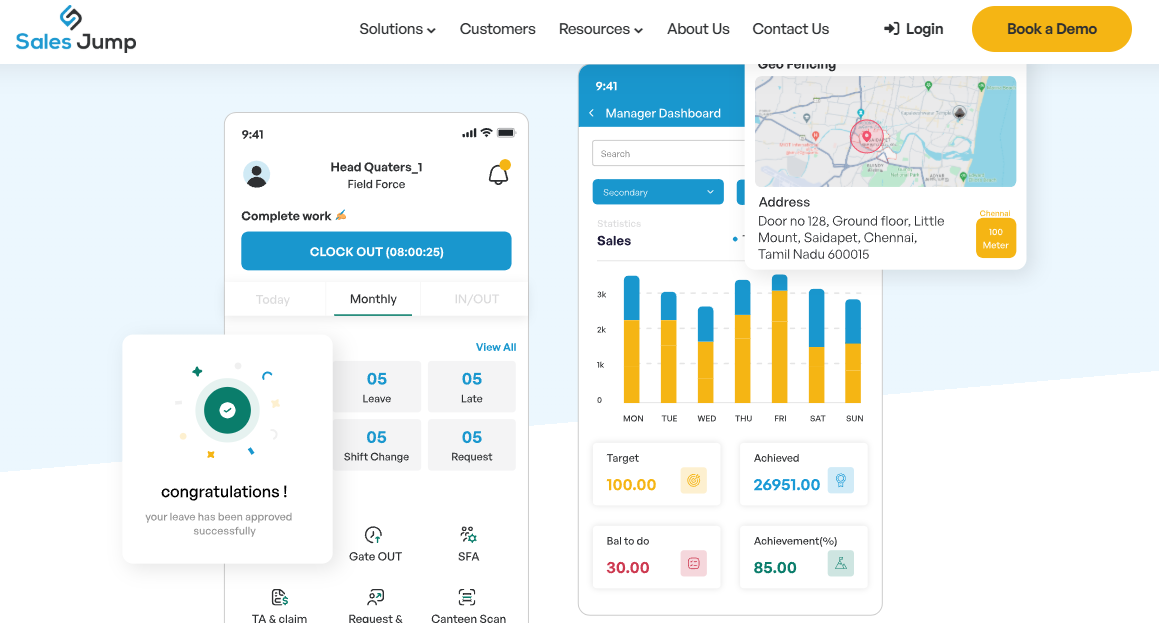Click the Request icon beside TA & claim
1159x623 pixels.
click(375, 597)
